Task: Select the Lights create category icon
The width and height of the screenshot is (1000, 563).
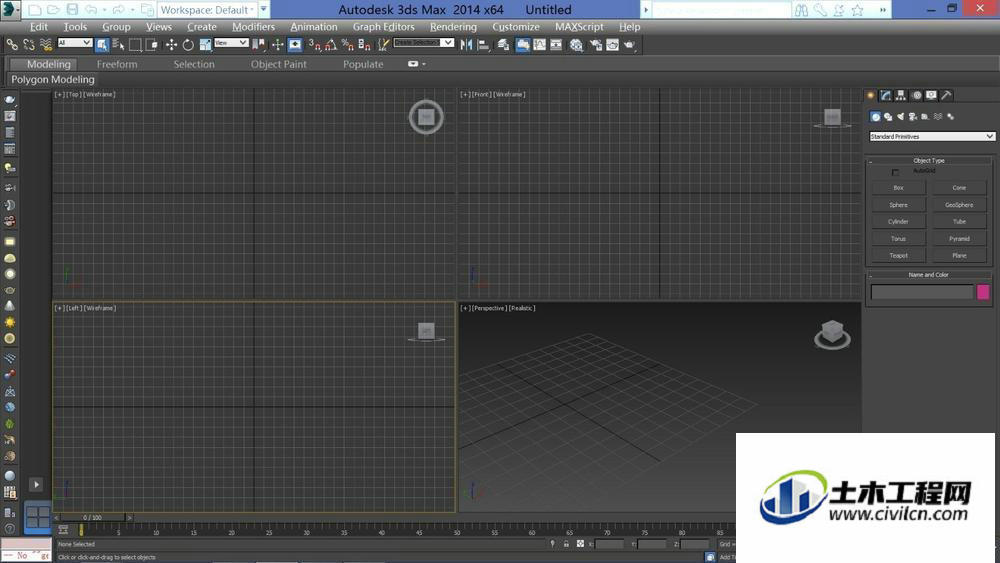Action: point(901,117)
